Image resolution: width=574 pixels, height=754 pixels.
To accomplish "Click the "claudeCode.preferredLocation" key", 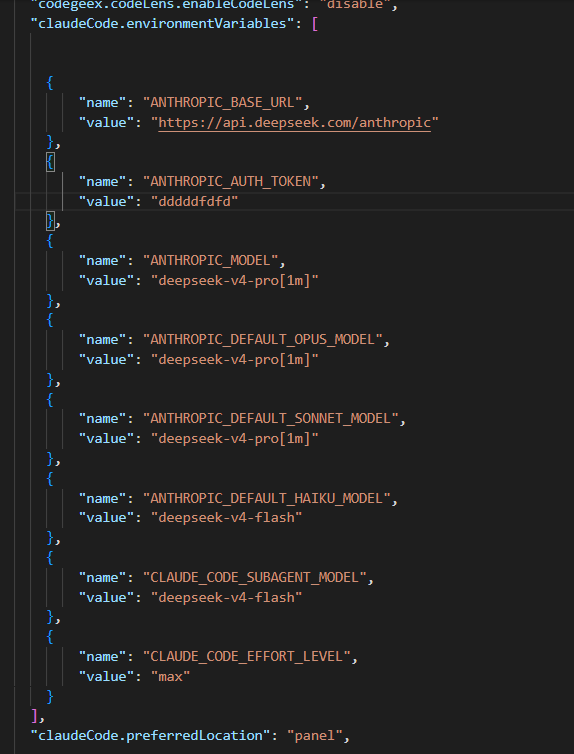I will point(150,735).
